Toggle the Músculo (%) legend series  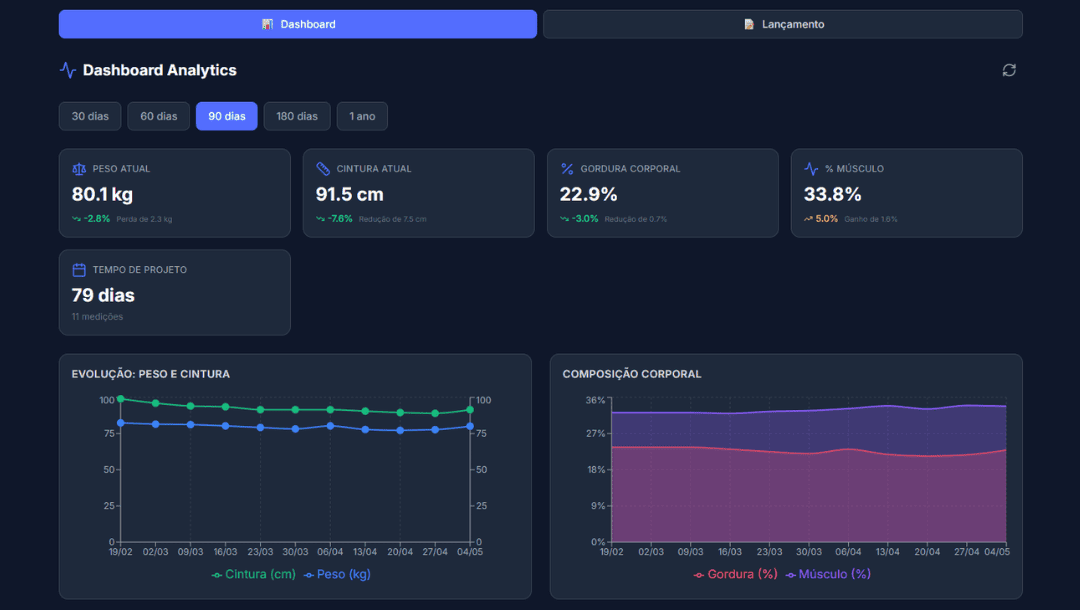(828, 574)
